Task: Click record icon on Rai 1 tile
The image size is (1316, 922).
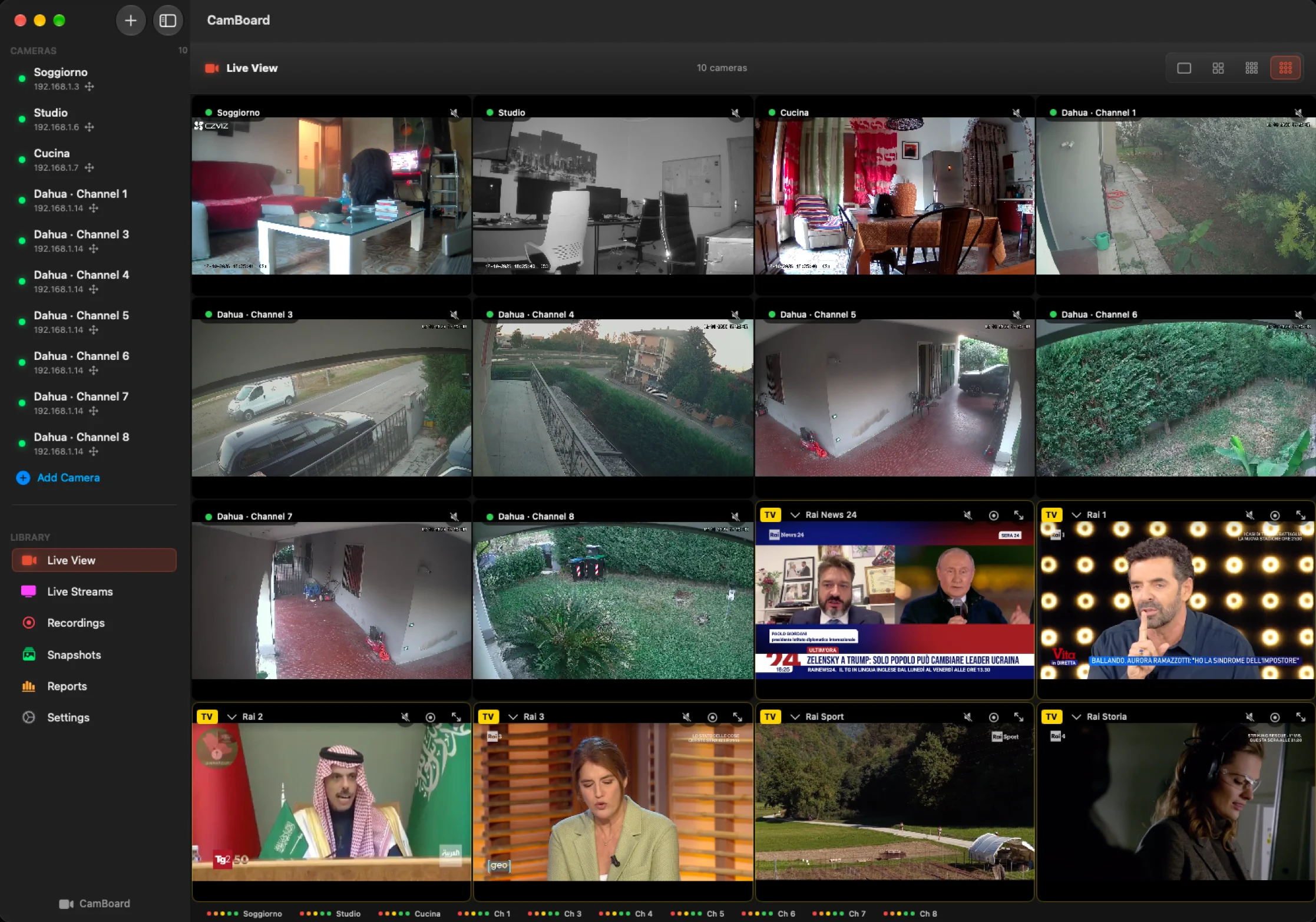Action: pos(1275,515)
